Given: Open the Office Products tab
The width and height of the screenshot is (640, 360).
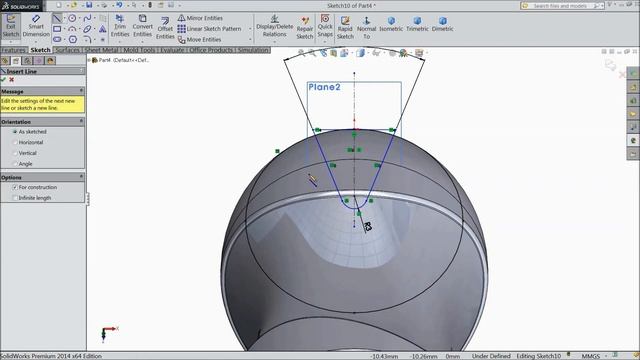Looking at the screenshot, I should click(211, 50).
